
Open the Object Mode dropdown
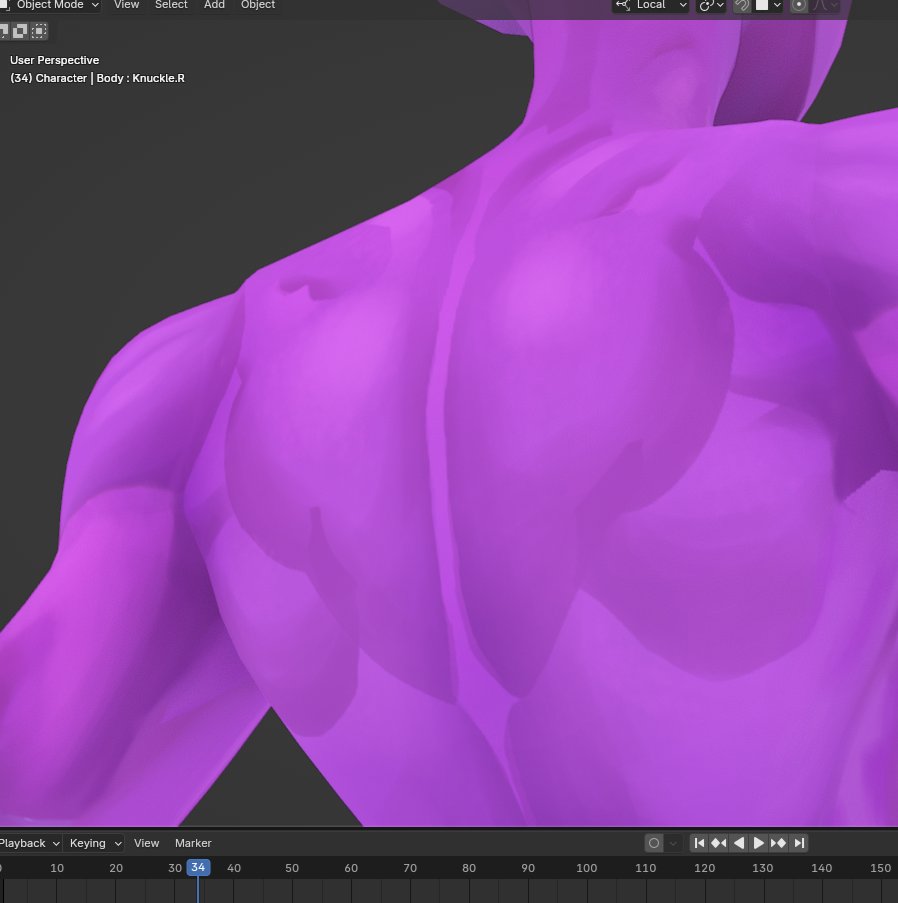pyautogui.click(x=51, y=5)
